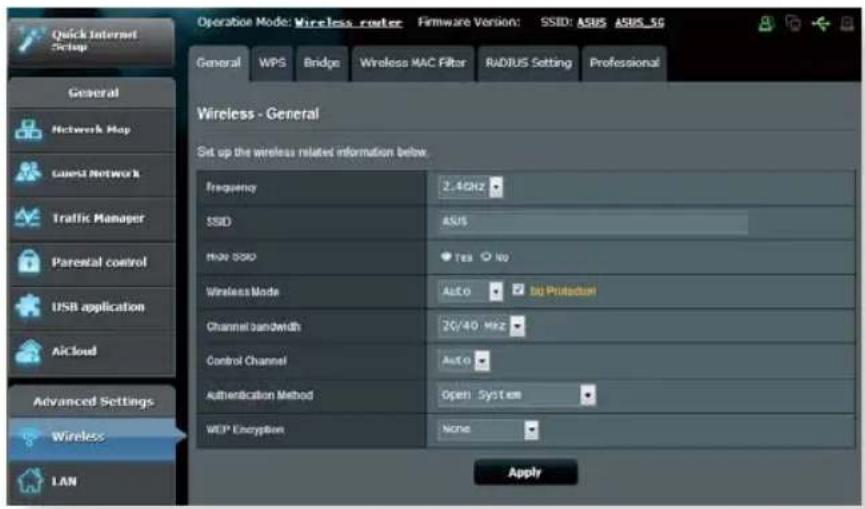Click the 'Advanced Settings' section header
This screenshot has width=865, height=509.
click(93, 401)
